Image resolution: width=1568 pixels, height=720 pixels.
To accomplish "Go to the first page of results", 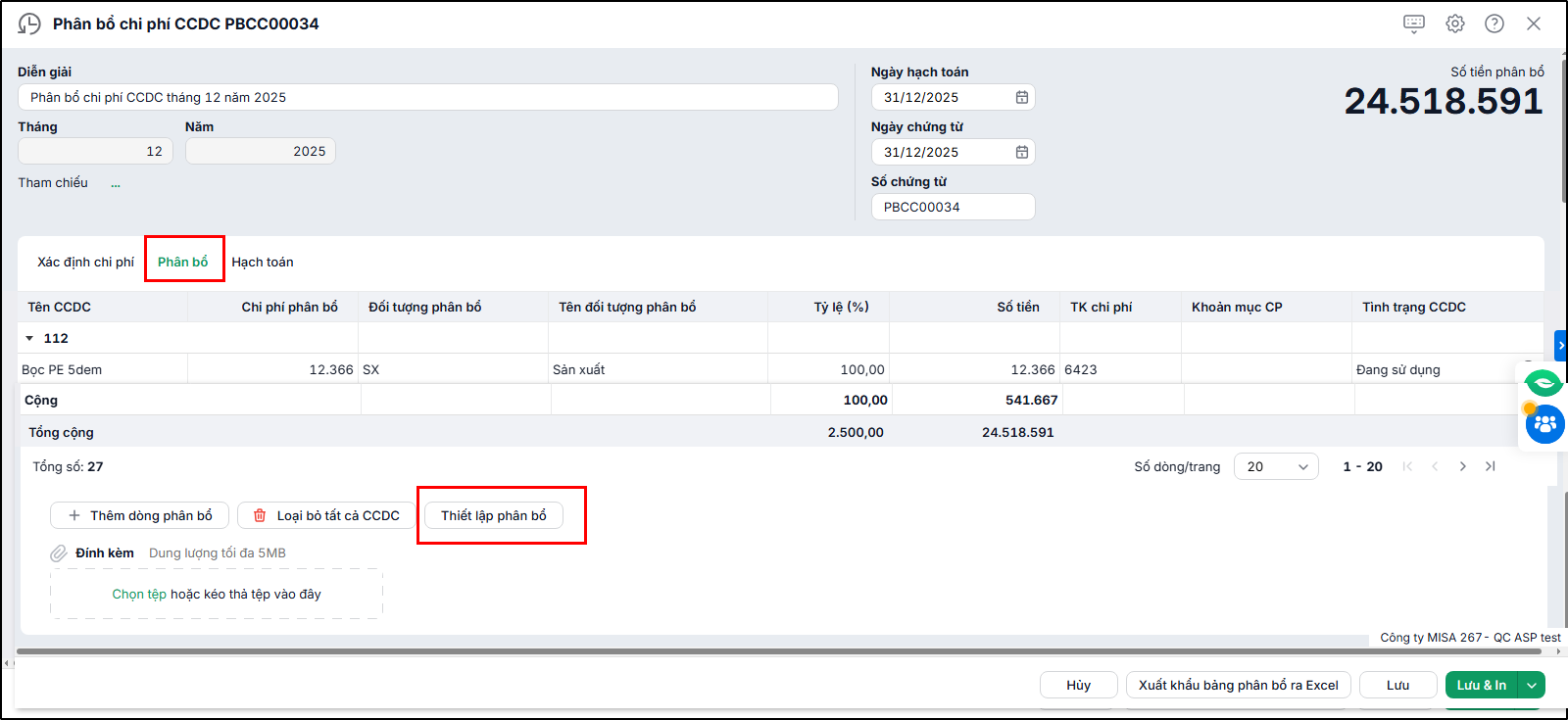I will tap(1407, 466).
